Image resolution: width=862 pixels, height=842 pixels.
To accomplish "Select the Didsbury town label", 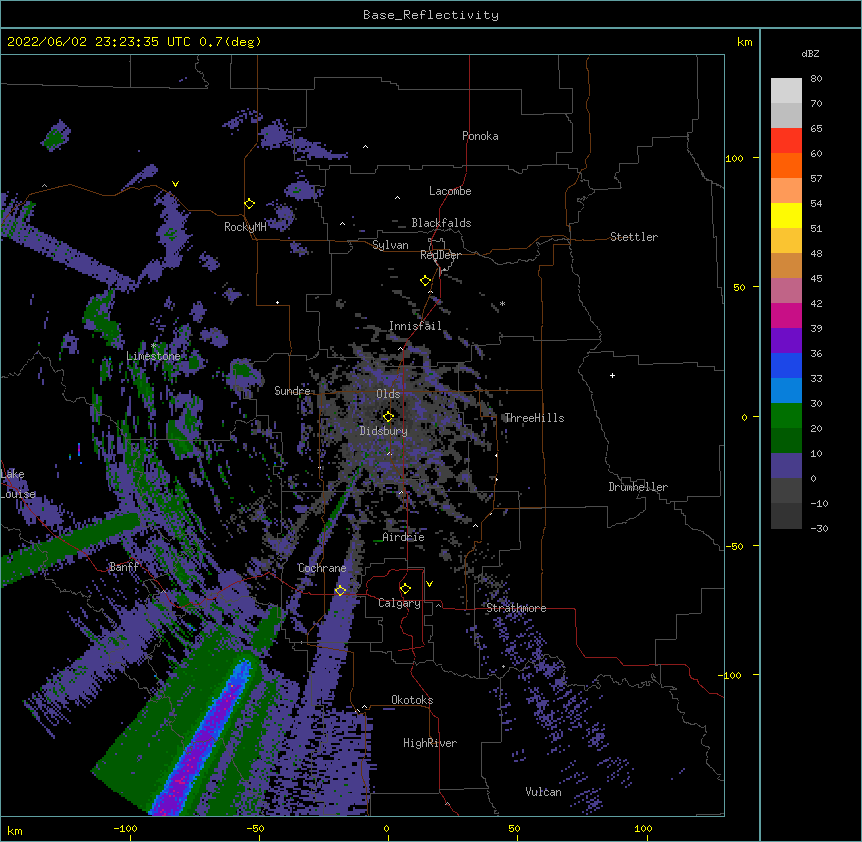I will (384, 431).
